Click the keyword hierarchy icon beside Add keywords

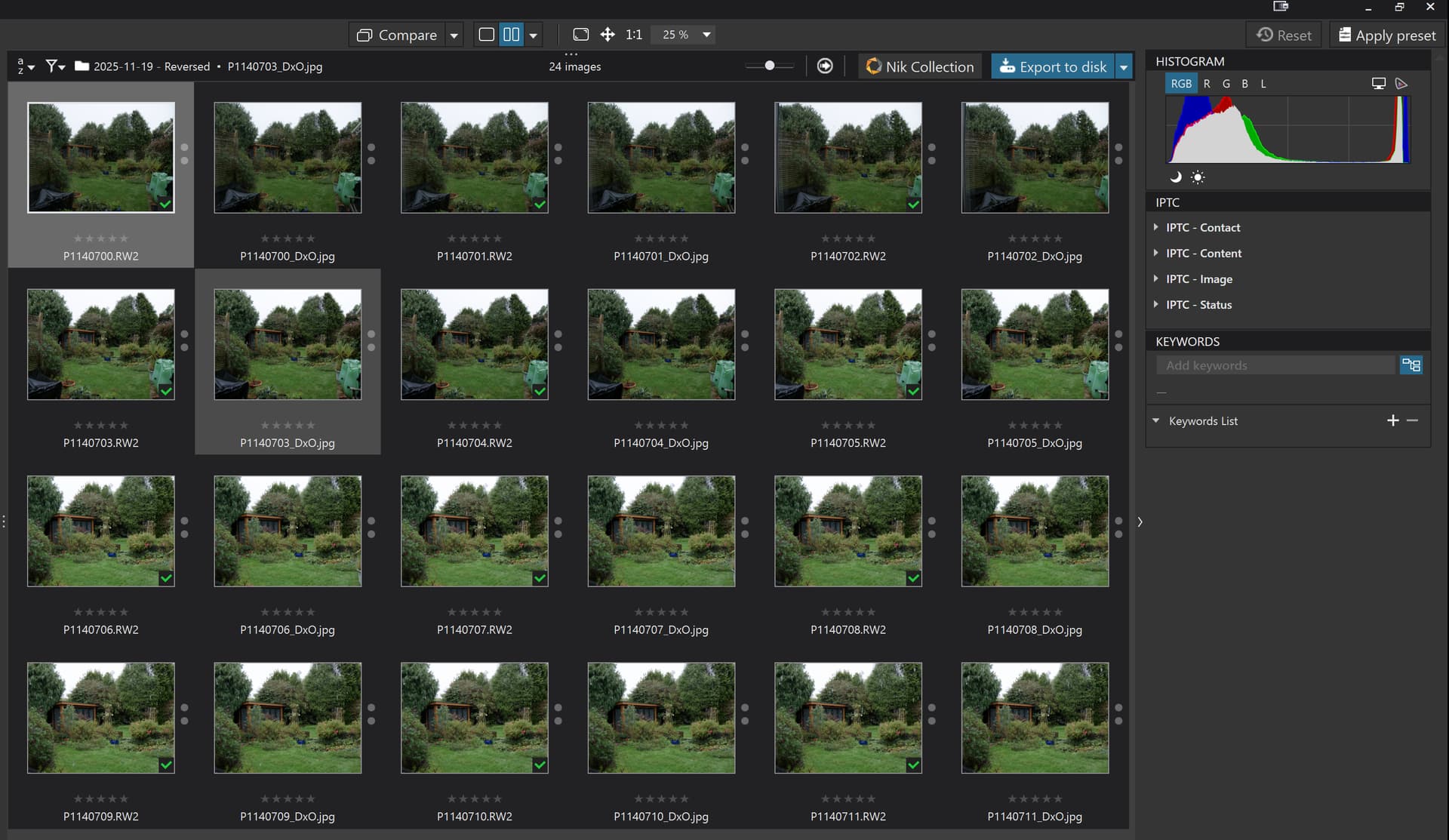tap(1411, 365)
